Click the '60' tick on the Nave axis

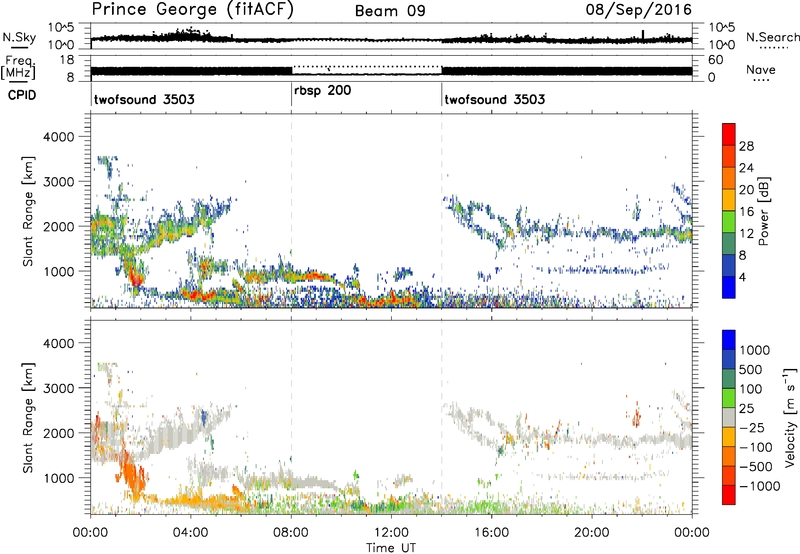coord(715,60)
